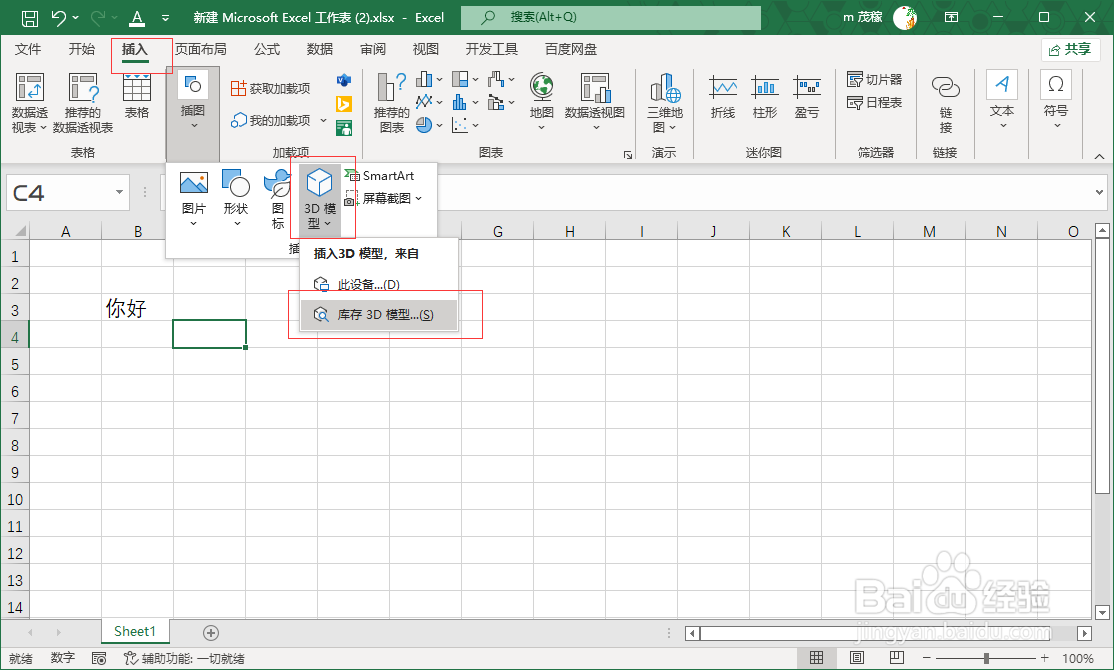
Task: Click the zoom in plus button
Action: tap(1044, 659)
